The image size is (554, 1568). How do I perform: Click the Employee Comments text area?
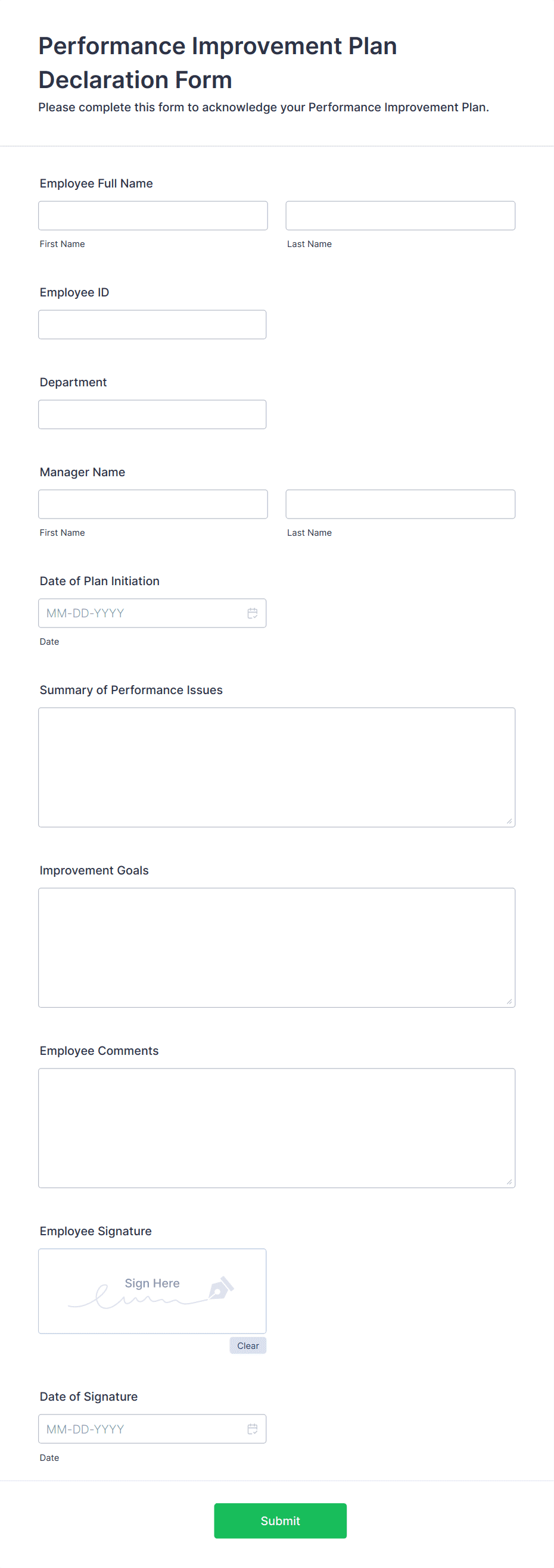point(276,1127)
